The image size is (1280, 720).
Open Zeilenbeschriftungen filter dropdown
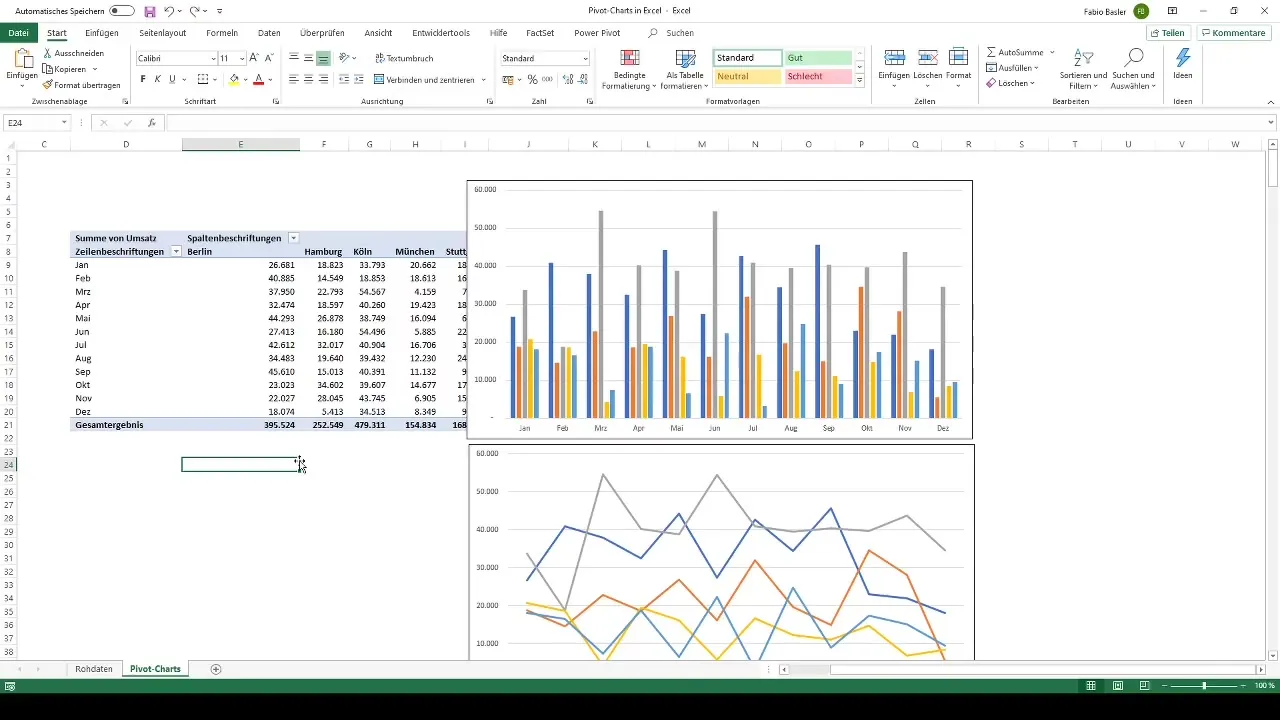176,252
